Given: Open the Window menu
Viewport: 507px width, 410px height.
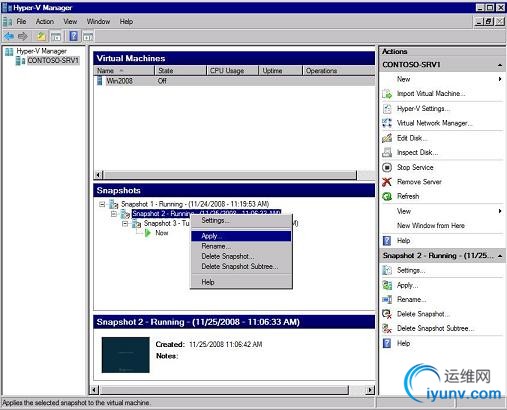Looking at the screenshot, I should pyautogui.click(x=98, y=22).
